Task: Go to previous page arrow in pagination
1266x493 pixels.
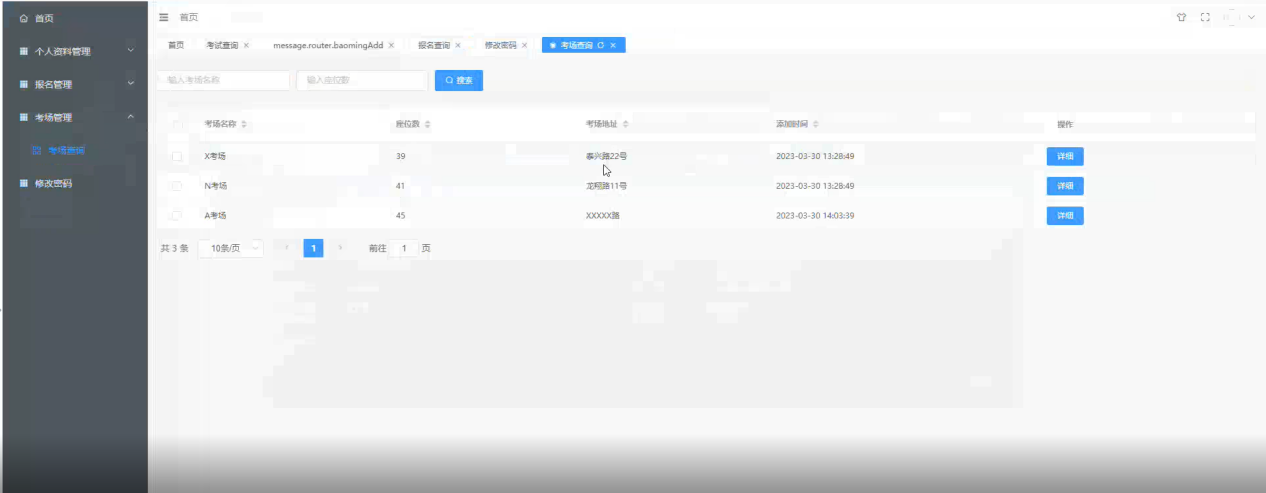Action: click(x=287, y=247)
